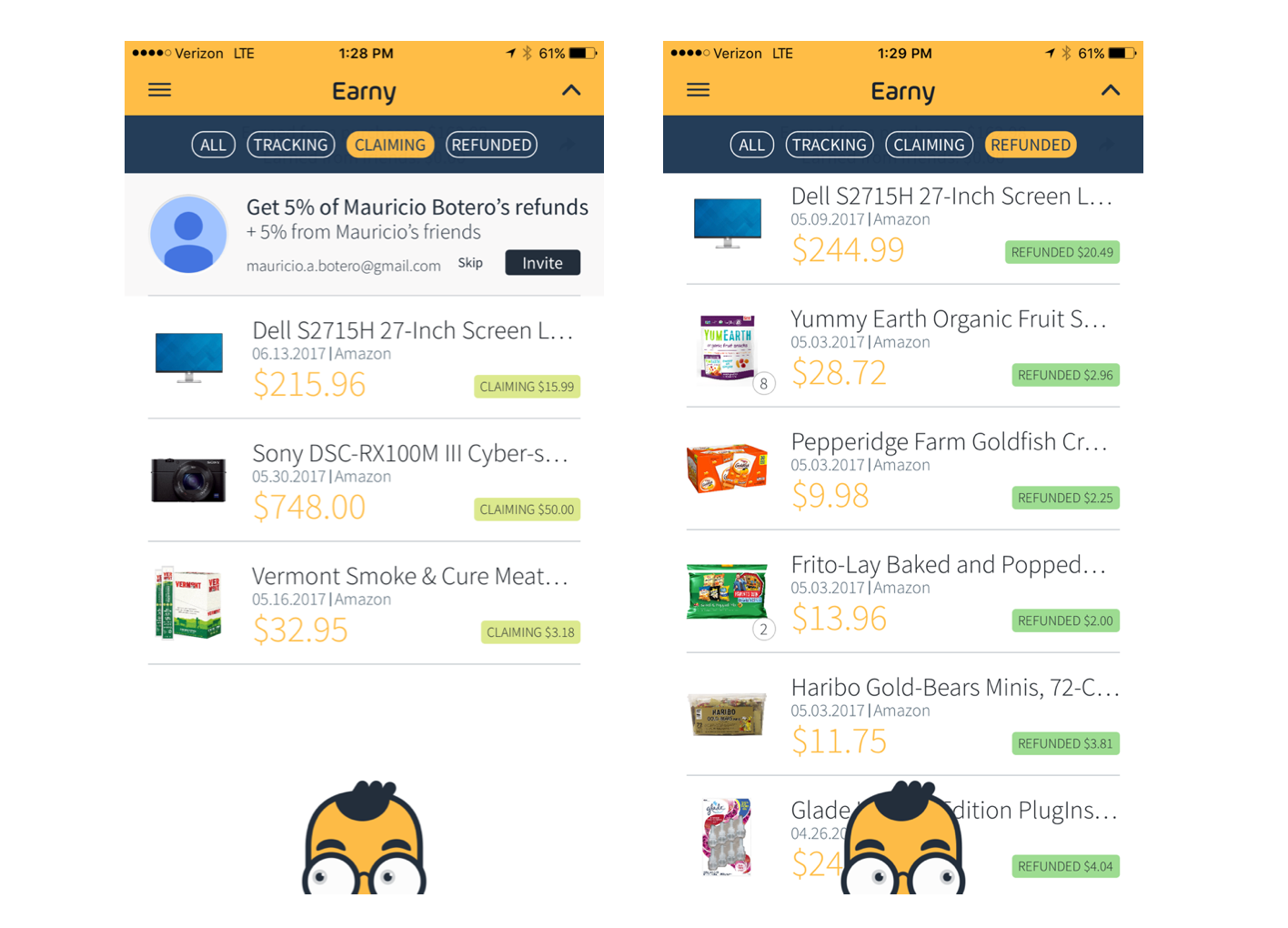Viewport: 1288px width, 928px height.
Task: Select REFUNDED filter on right screen
Action: 1031,145
